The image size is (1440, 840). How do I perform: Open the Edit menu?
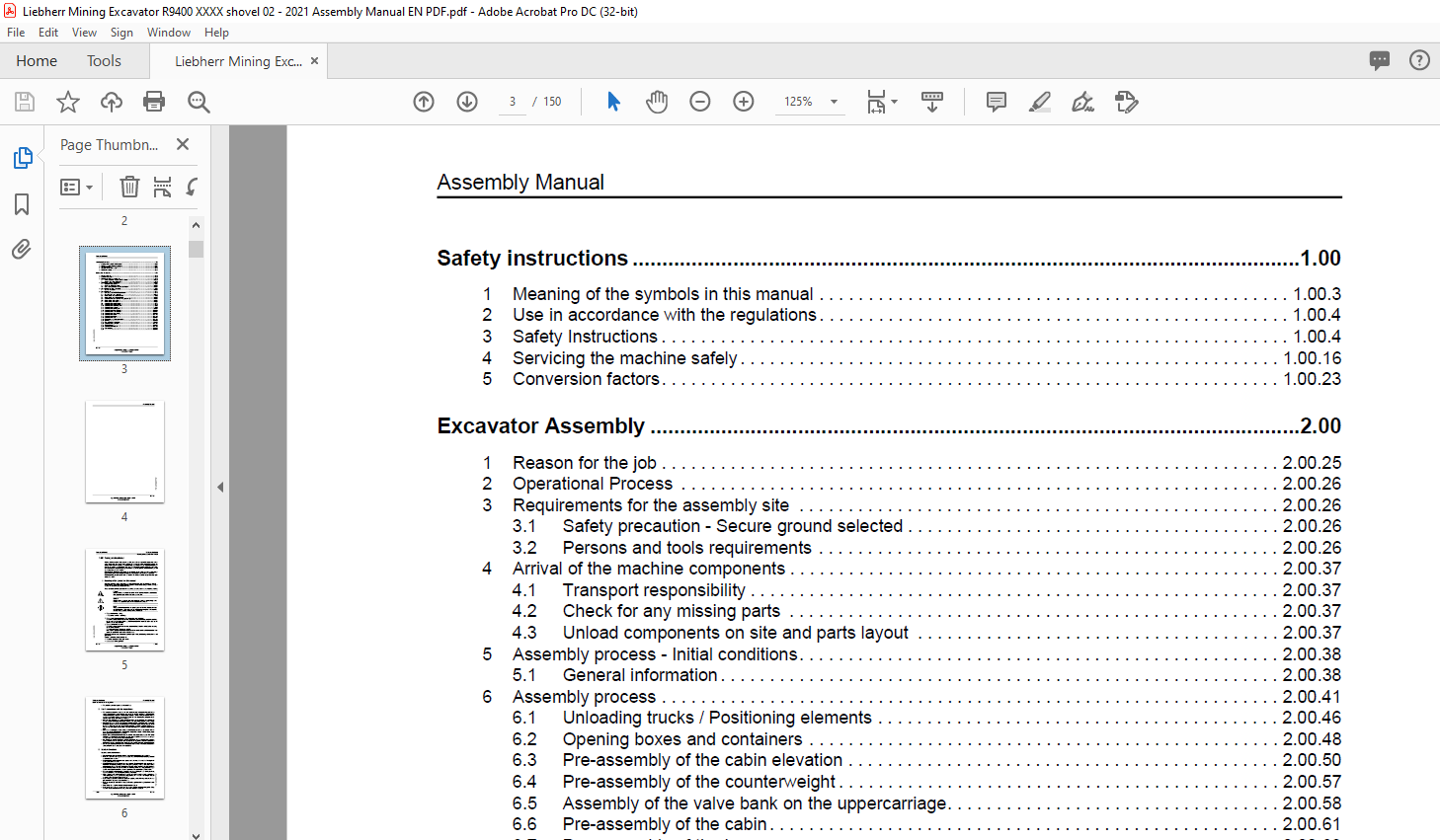click(48, 33)
